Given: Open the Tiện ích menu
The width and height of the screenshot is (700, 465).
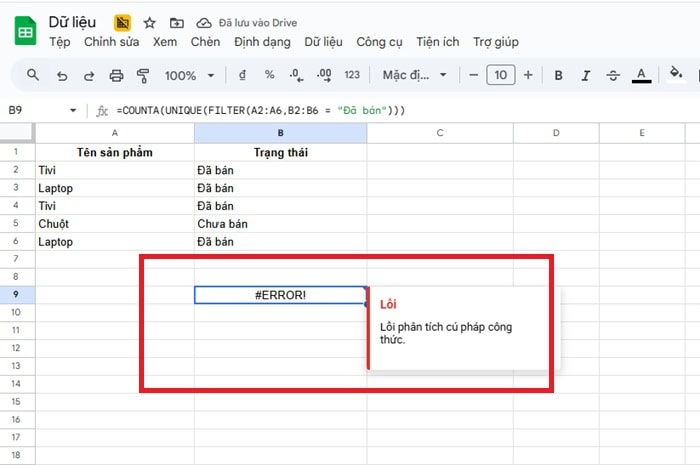Looking at the screenshot, I should (x=438, y=42).
